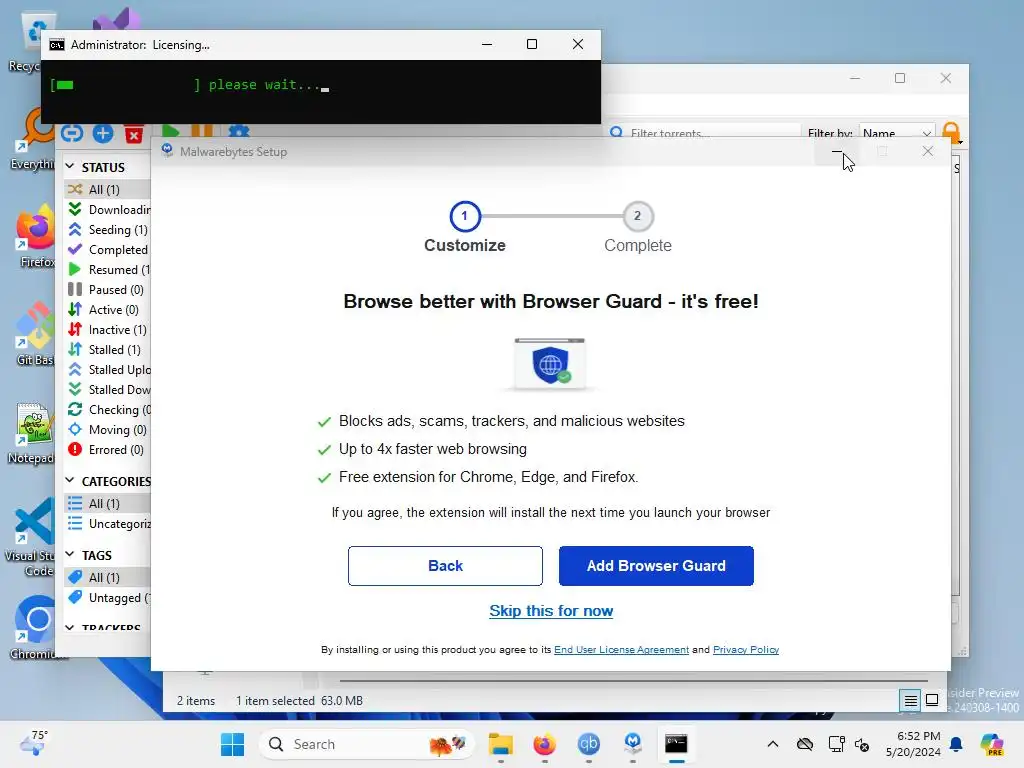Click qBittorrent orange lock icon
1024x768 pixels.
click(952, 133)
